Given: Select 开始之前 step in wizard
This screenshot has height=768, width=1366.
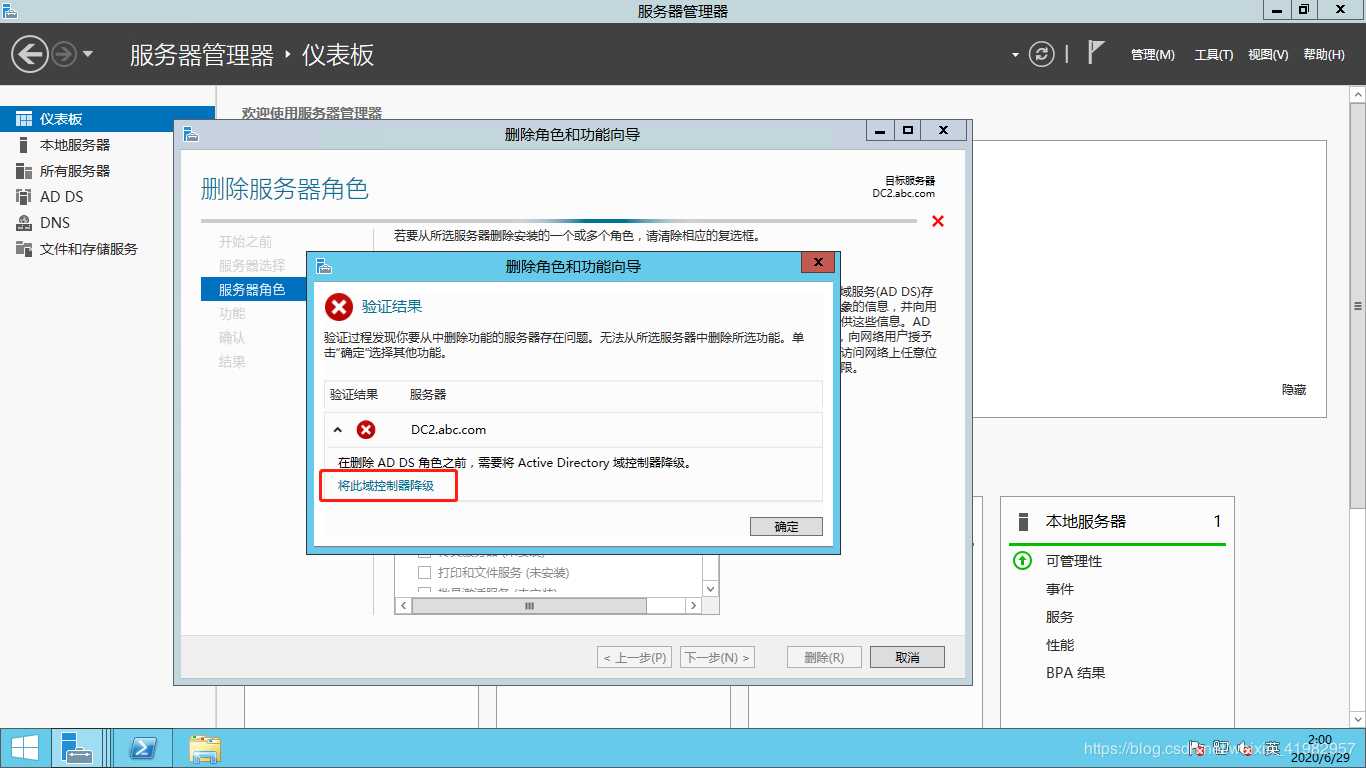Looking at the screenshot, I should 246,242.
